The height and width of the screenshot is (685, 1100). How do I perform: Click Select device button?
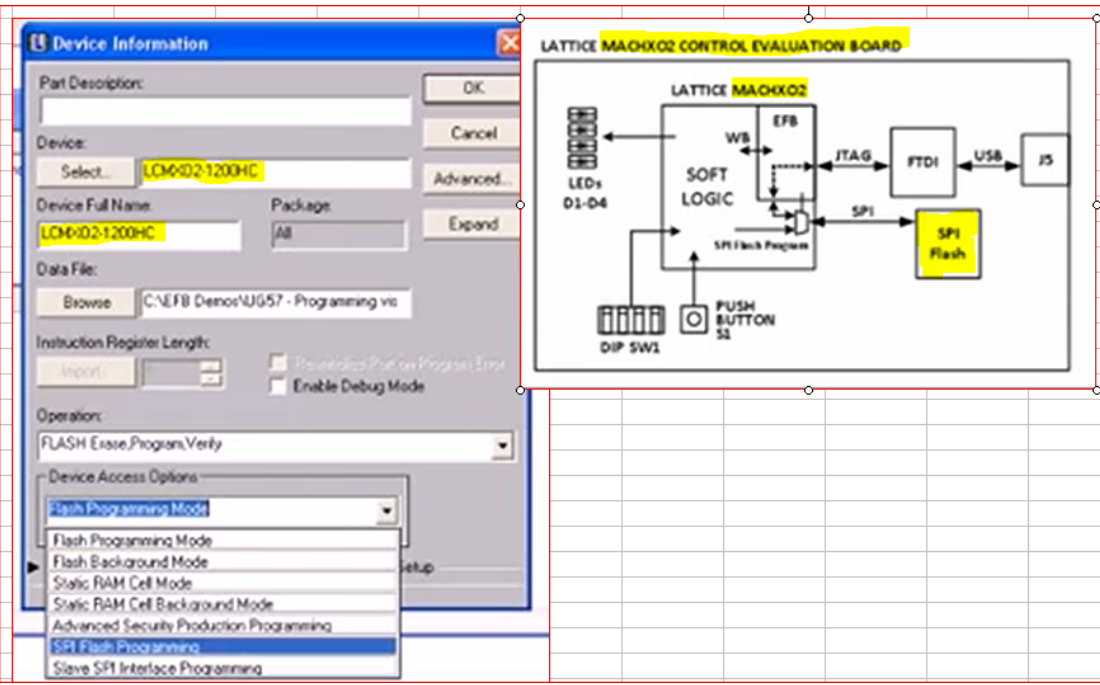coord(86,172)
